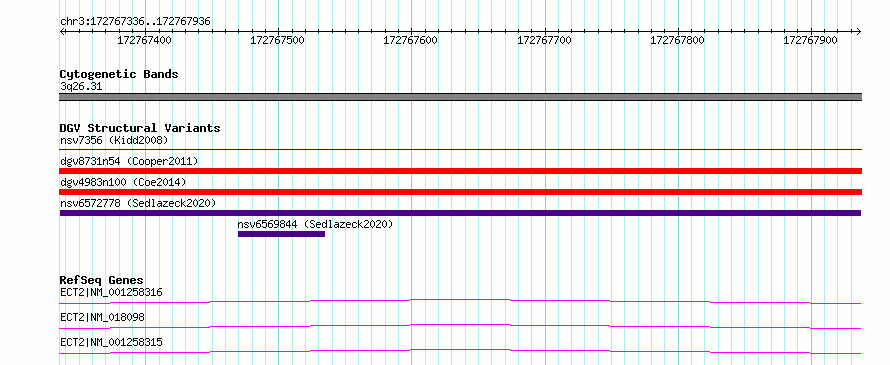This screenshot has height=365, width=890.
Task: Click ruler position label 172767500
Action: [x=278, y=40]
